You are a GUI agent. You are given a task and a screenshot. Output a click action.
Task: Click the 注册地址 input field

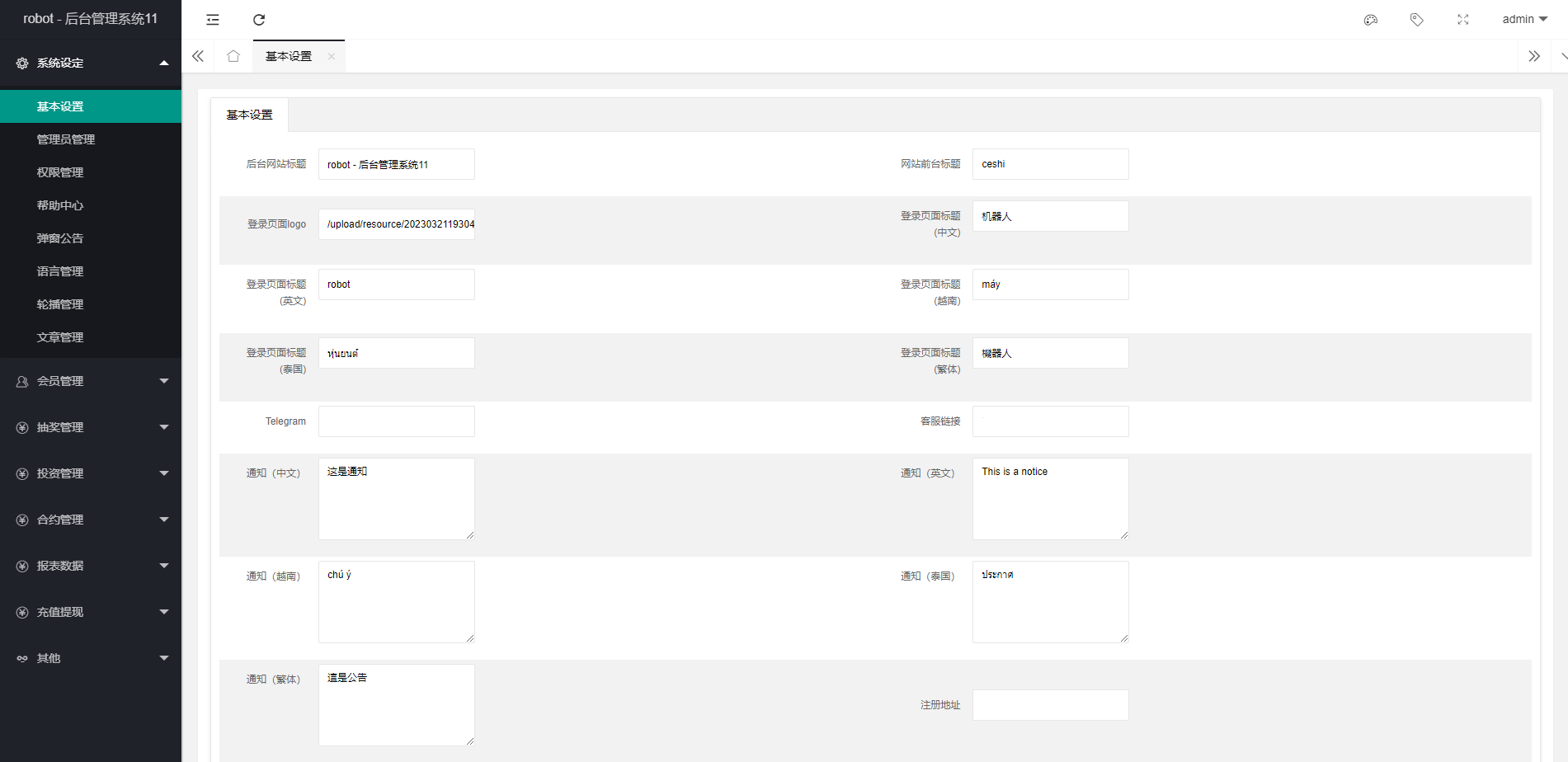click(x=1050, y=705)
